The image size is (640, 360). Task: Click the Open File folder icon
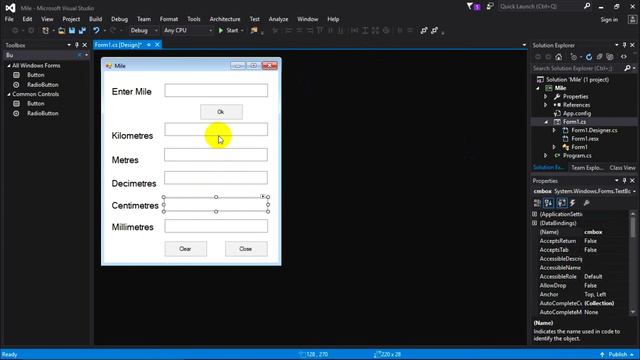pyautogui.click(x=61, y=30)
